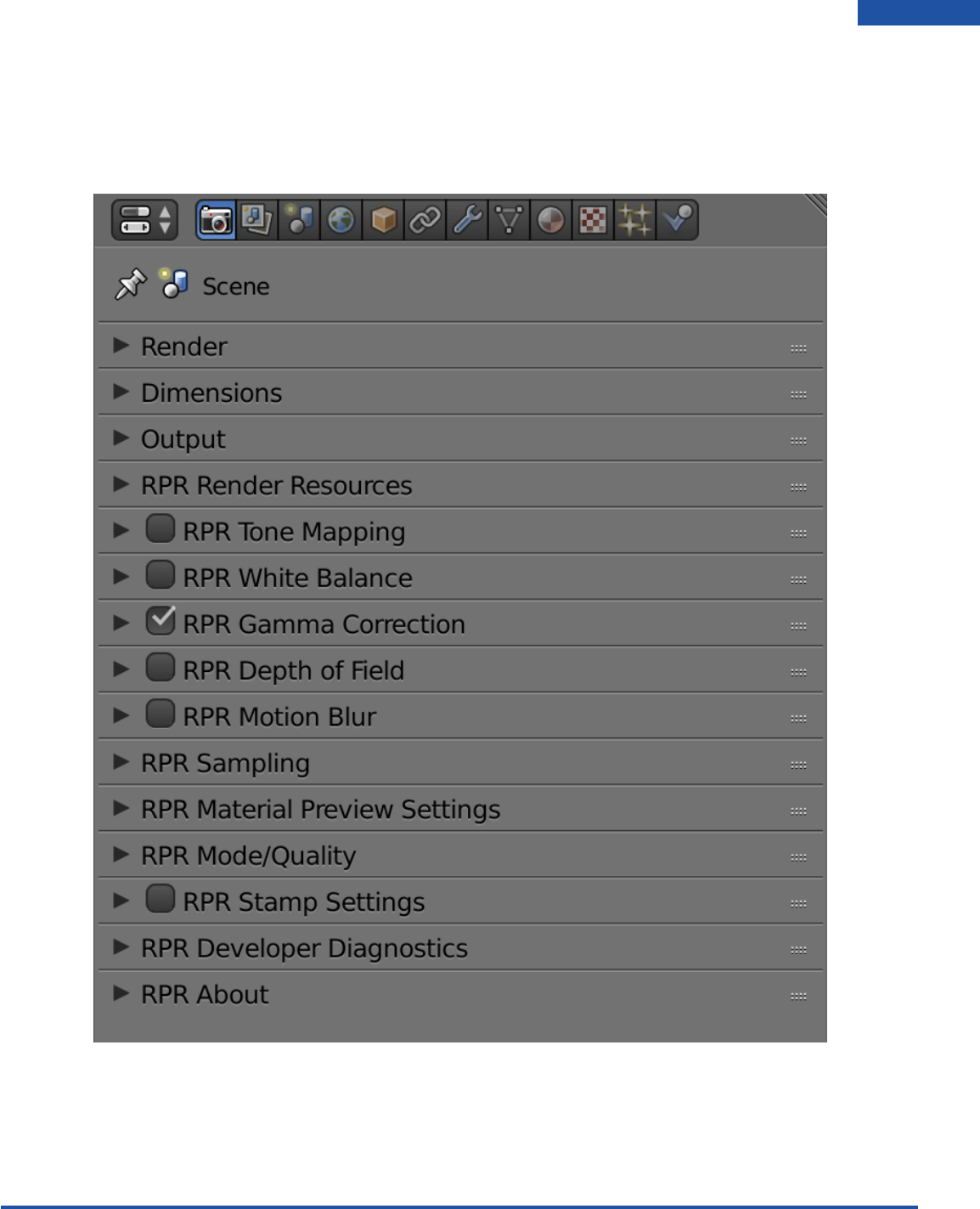Select the Render properties camera tab
Viewport: 980px width, 1209px height.
(216, 220)
